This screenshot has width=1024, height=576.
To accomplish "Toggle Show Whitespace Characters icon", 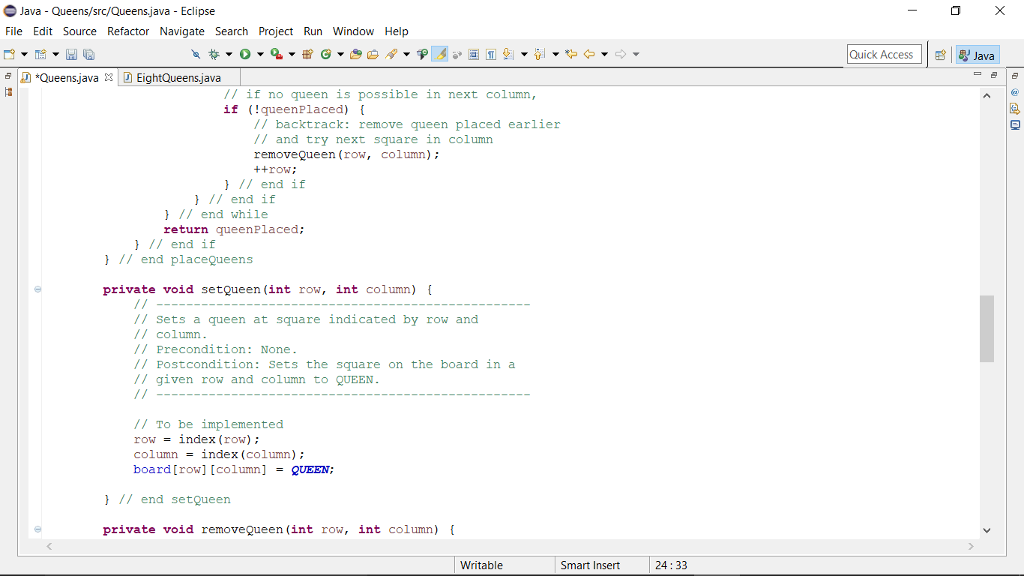I will point(491,54).
